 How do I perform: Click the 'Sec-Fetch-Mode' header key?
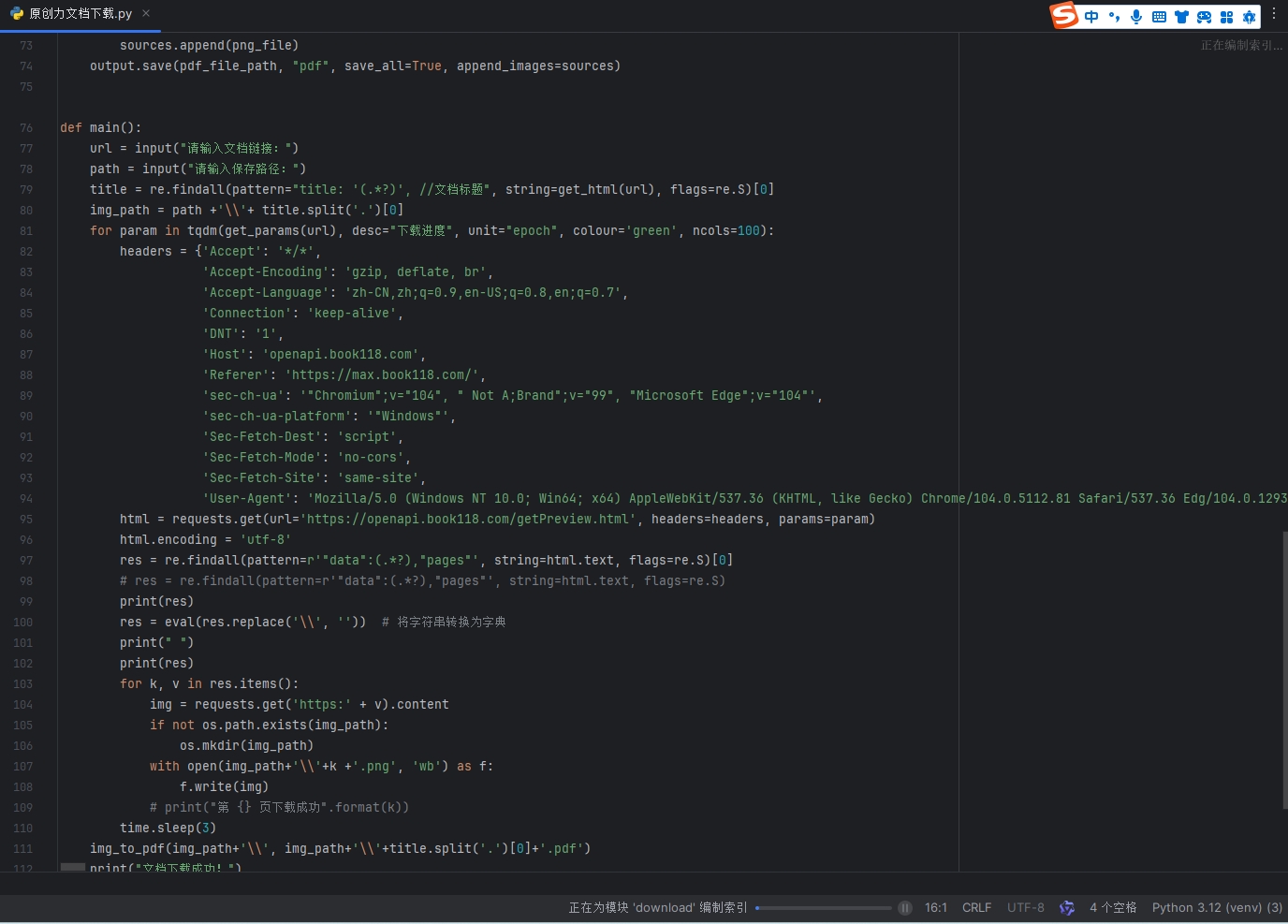tap(262, 458)
